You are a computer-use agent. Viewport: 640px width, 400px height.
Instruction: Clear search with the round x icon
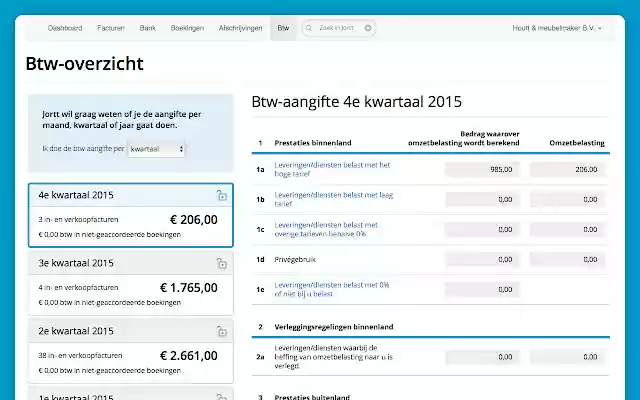point(368,28)
